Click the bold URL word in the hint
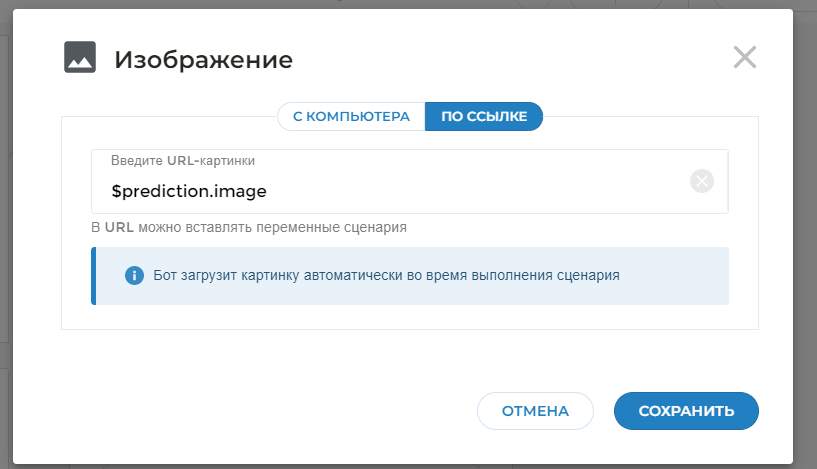This screenshot has height=469, width=817. pos(119,227)
